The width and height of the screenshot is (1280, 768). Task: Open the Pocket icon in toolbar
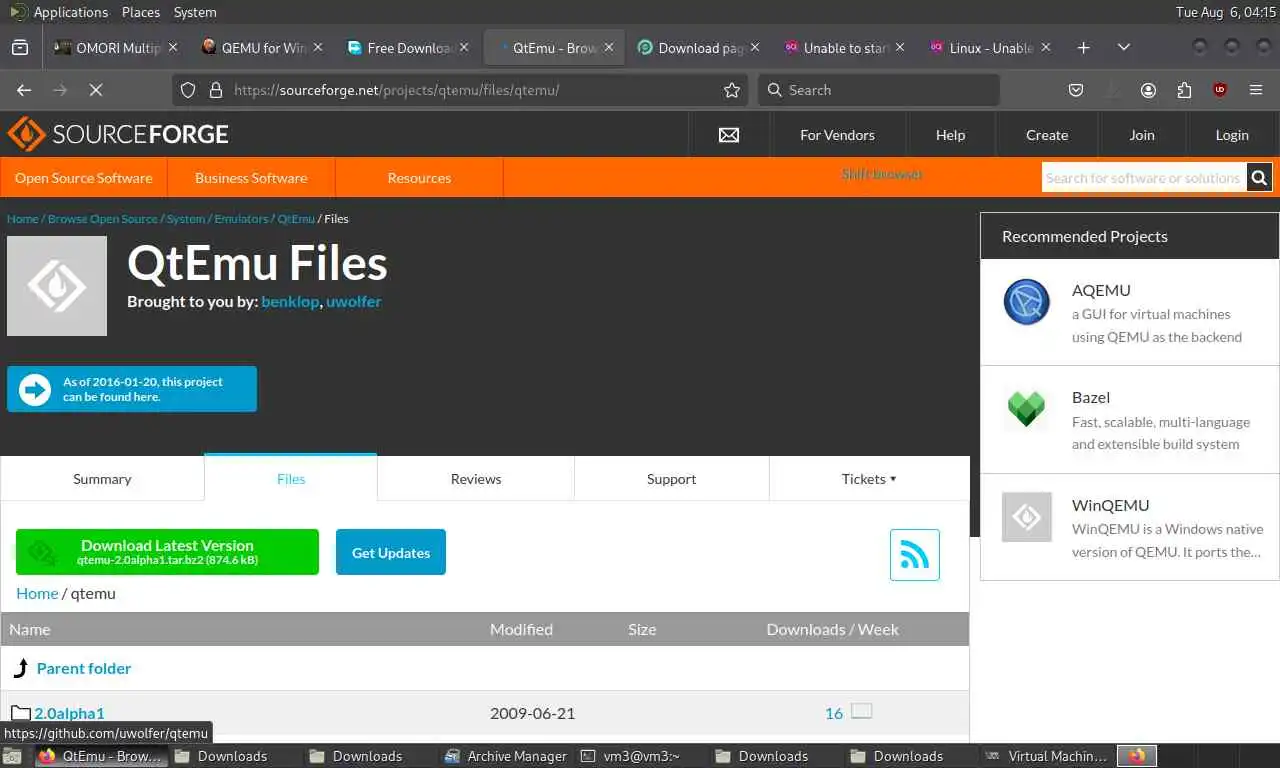pyautogui.click(x=1076, y=90)
